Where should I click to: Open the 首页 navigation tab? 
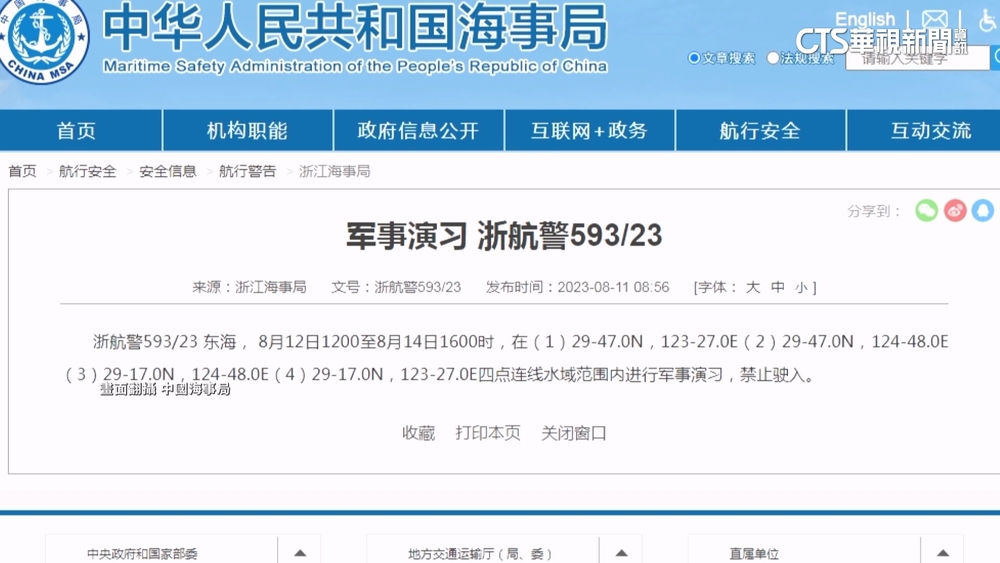tap(80, 131)
